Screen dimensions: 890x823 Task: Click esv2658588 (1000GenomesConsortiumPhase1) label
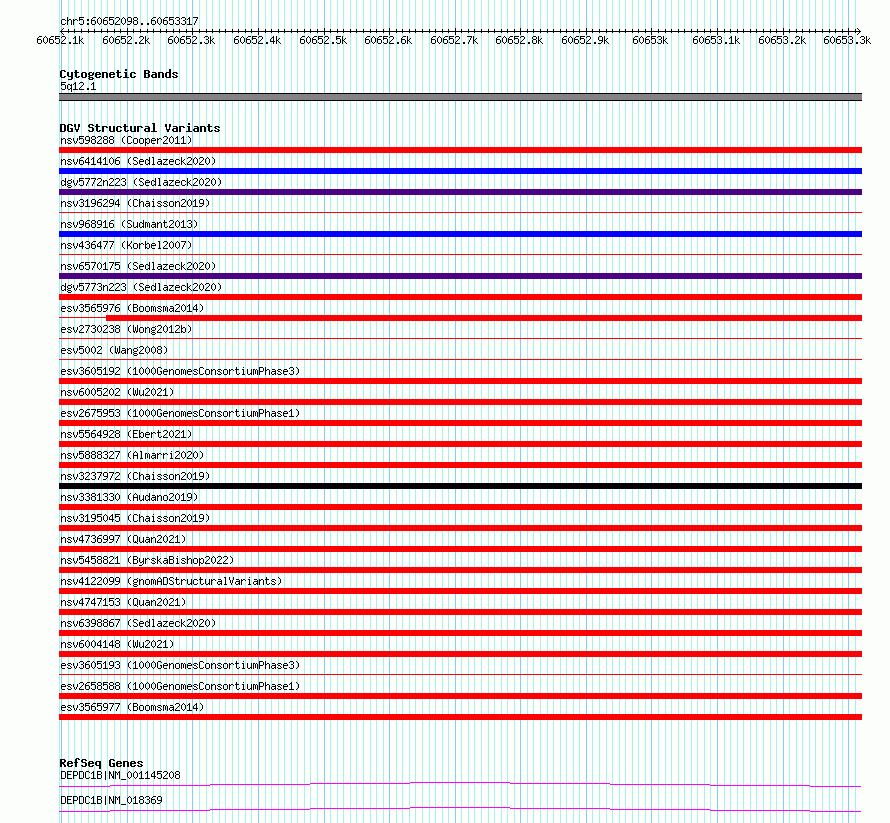pyautogui.click(x=180, y=686)
